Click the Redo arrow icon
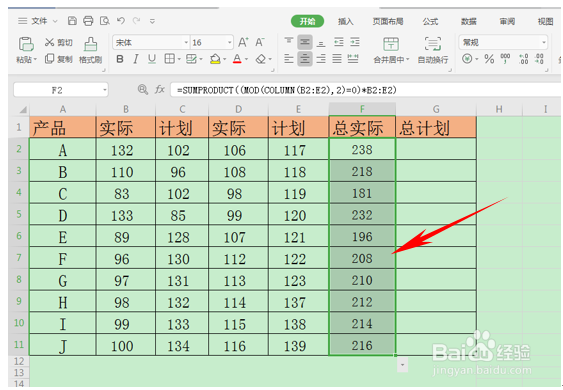 tap(136, 21)
